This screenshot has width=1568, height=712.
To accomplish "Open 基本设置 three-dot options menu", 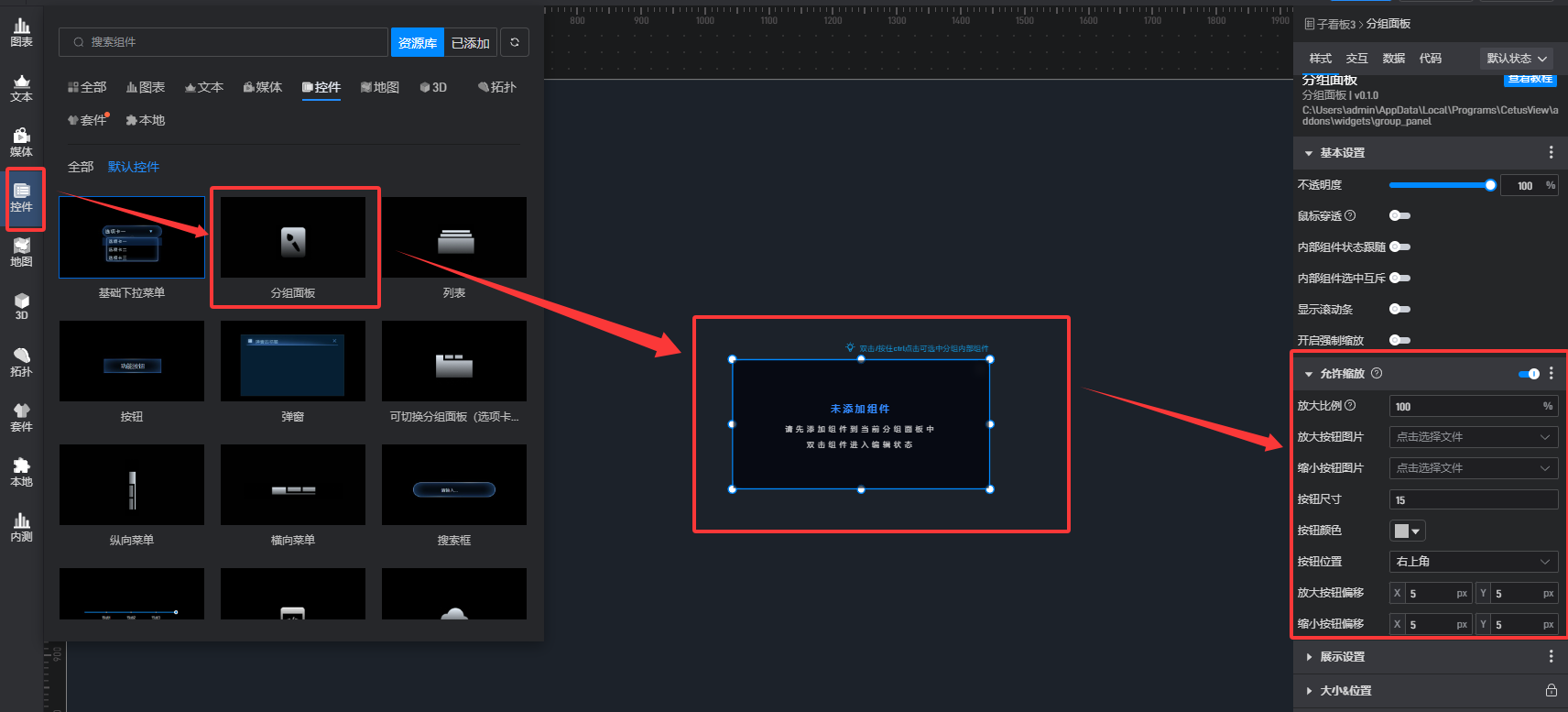I will (1550, 153).
